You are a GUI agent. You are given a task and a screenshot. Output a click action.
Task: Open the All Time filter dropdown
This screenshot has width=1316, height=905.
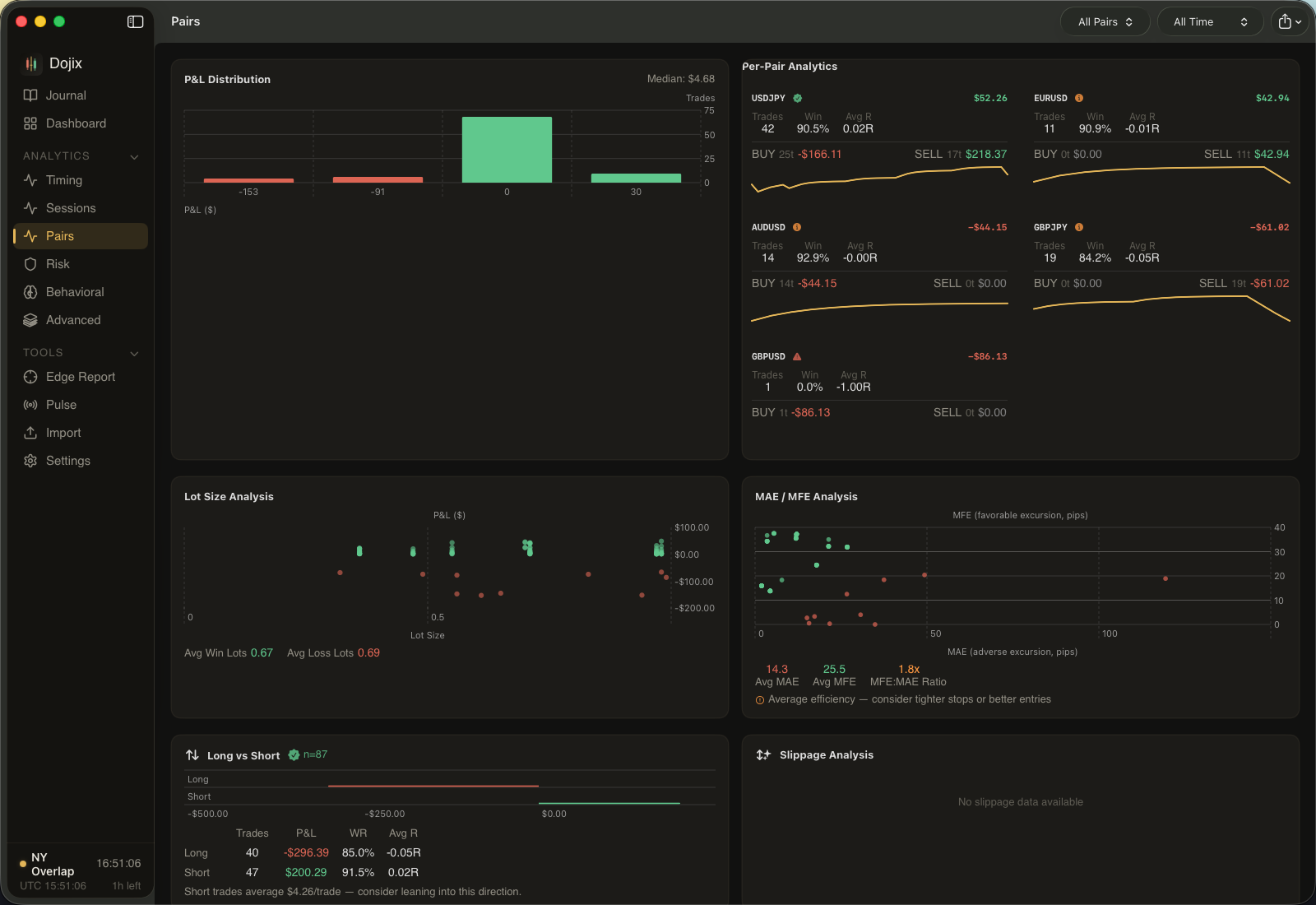tap(1210, 21)
